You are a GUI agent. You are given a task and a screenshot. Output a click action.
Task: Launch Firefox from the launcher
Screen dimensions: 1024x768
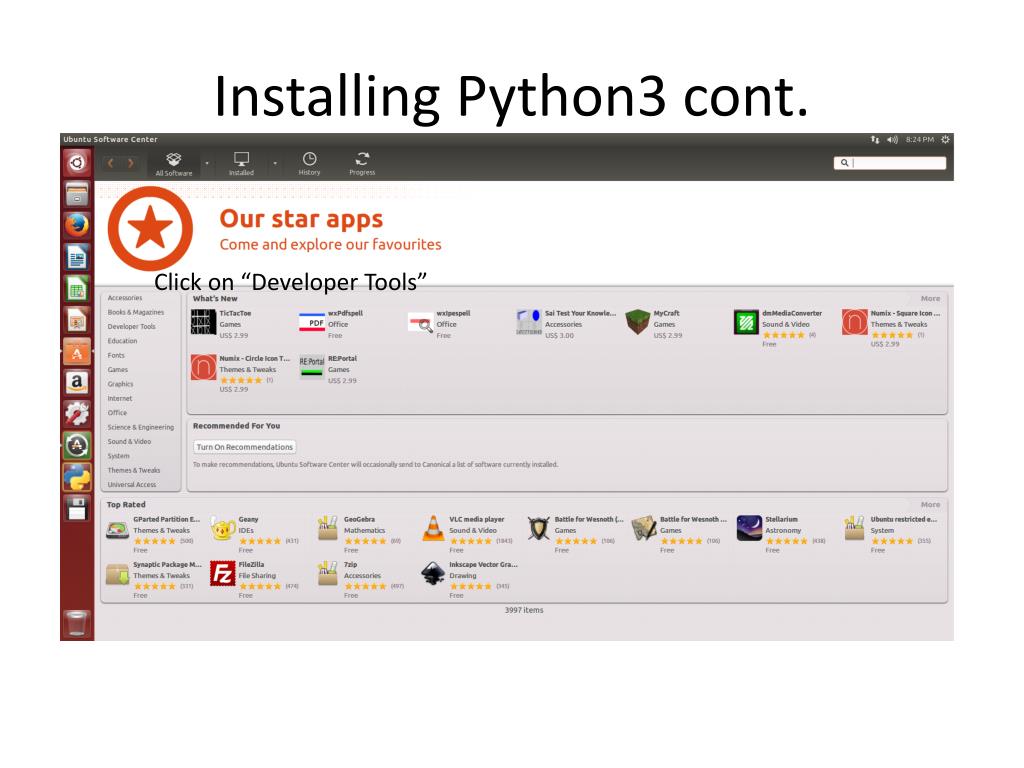click(x=77, y=225)
